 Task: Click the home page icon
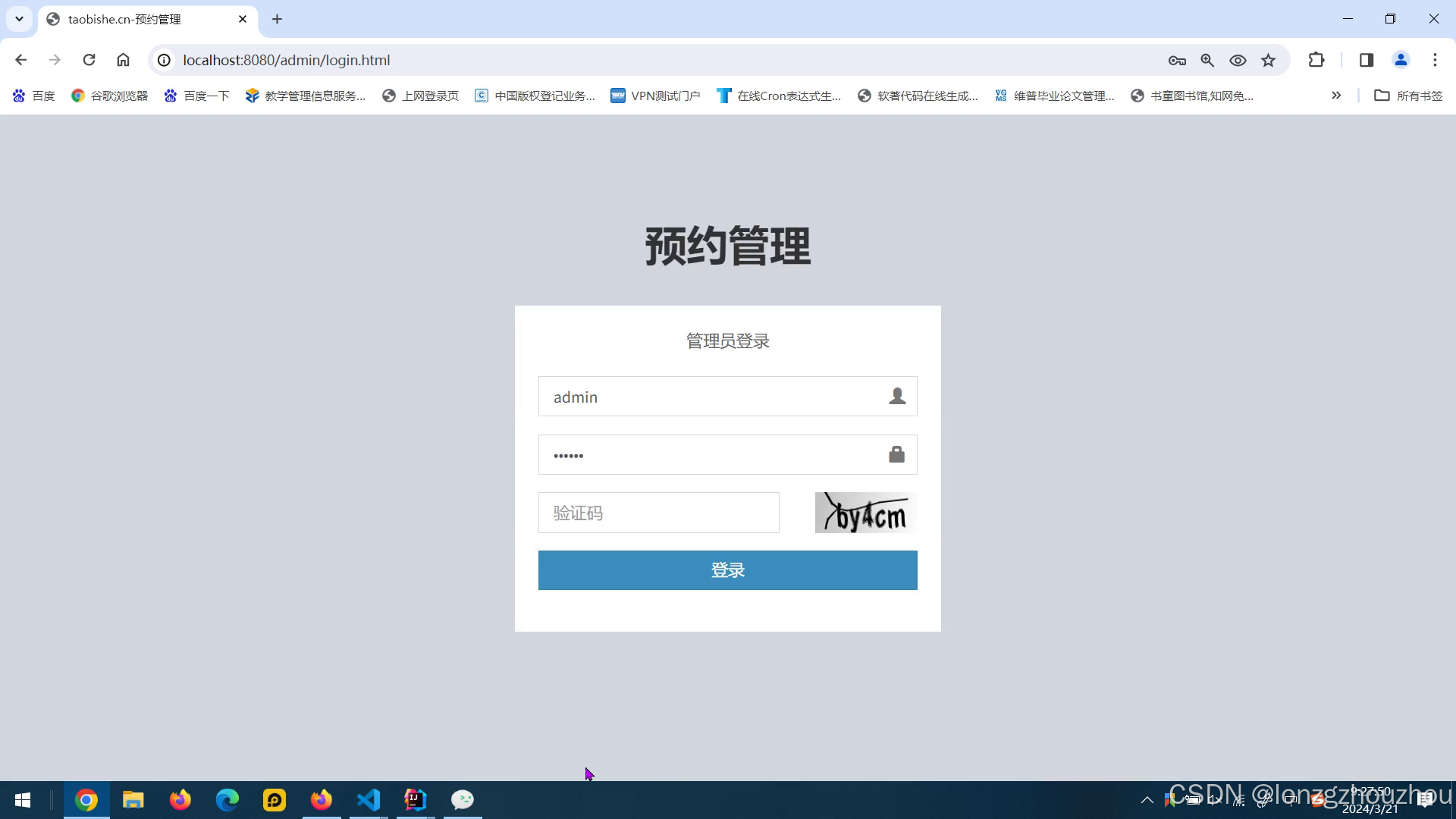click(x=123, y=60)
